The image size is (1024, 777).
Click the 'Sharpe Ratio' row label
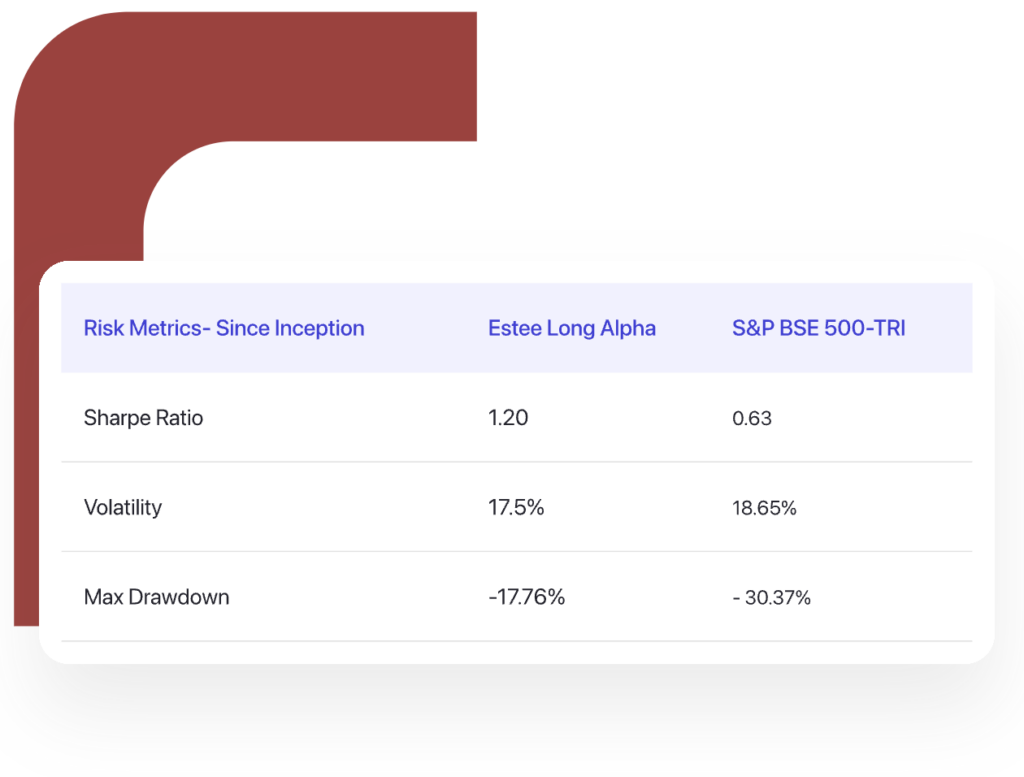(143, 418)
